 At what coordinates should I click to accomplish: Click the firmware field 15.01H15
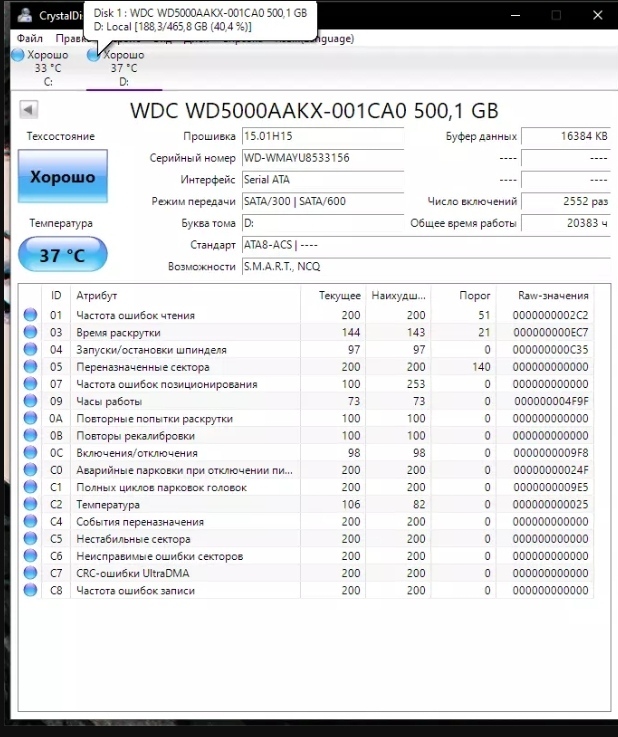pyautogui.click(x=323, y=136)
